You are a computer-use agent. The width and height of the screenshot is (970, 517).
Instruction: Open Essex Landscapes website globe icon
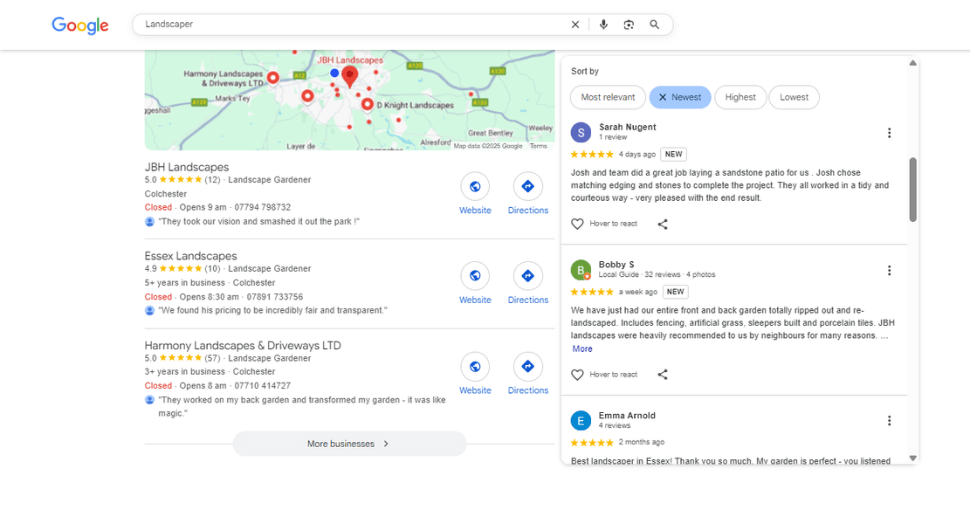pyautogui.click(x=475, y=276)
